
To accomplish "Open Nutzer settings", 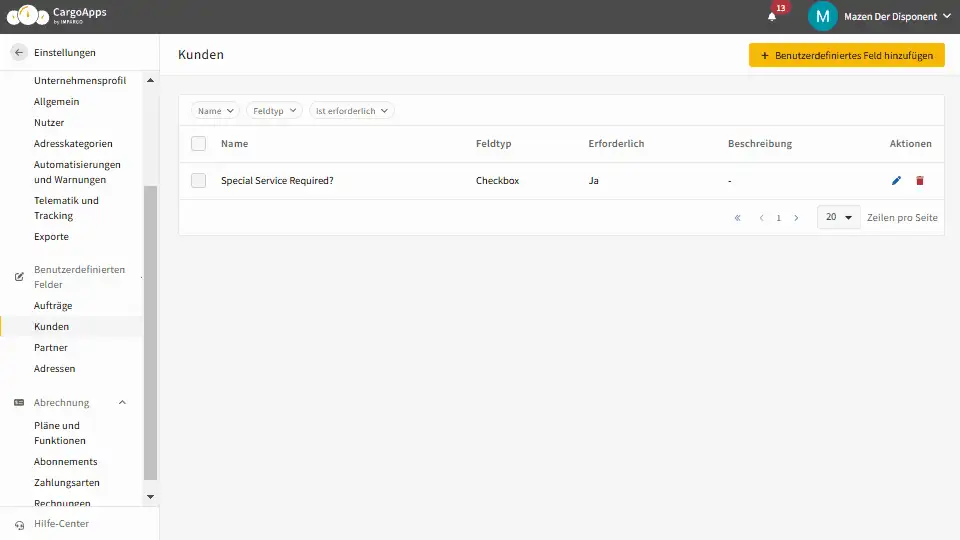I will pyautogui.click(x=49, y=122).
